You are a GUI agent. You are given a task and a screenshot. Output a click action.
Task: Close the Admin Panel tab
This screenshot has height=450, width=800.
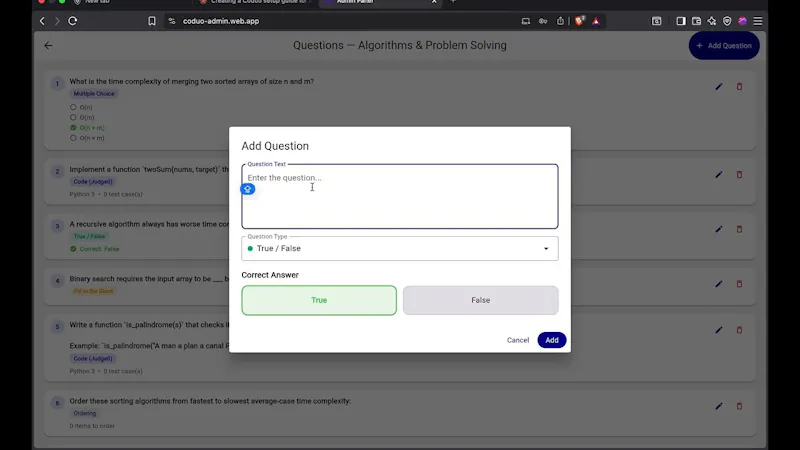434,2
